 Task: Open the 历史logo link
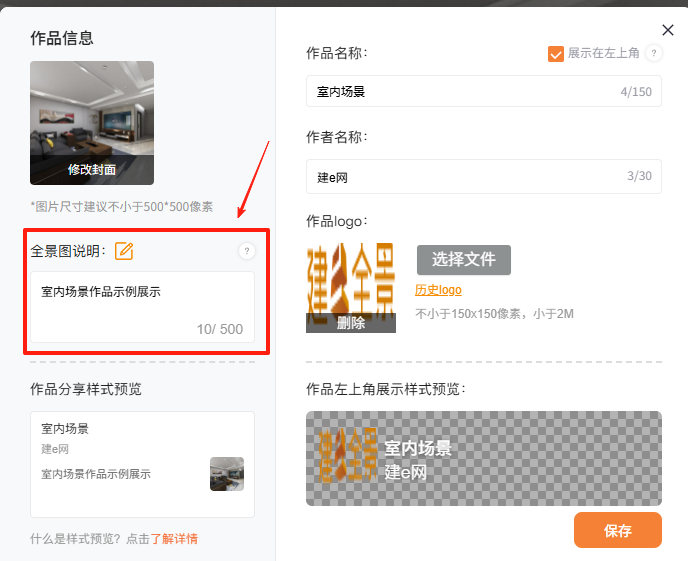coord(438,290)
